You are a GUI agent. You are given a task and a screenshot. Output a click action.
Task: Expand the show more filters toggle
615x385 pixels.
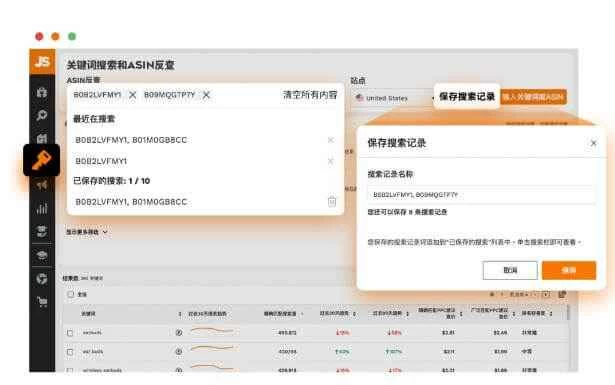tap(87, 232)
